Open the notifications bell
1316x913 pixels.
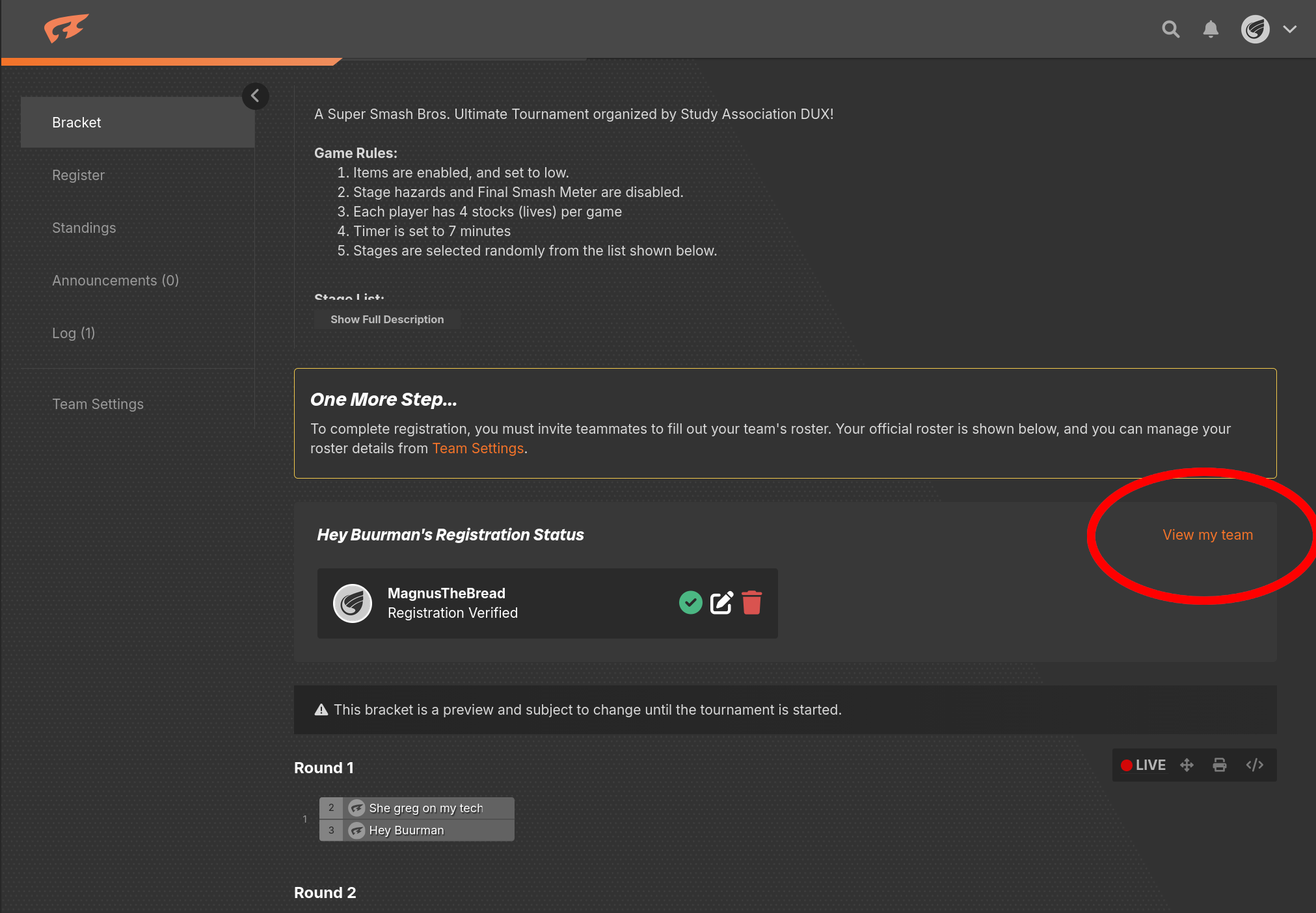coord(1210,29)
